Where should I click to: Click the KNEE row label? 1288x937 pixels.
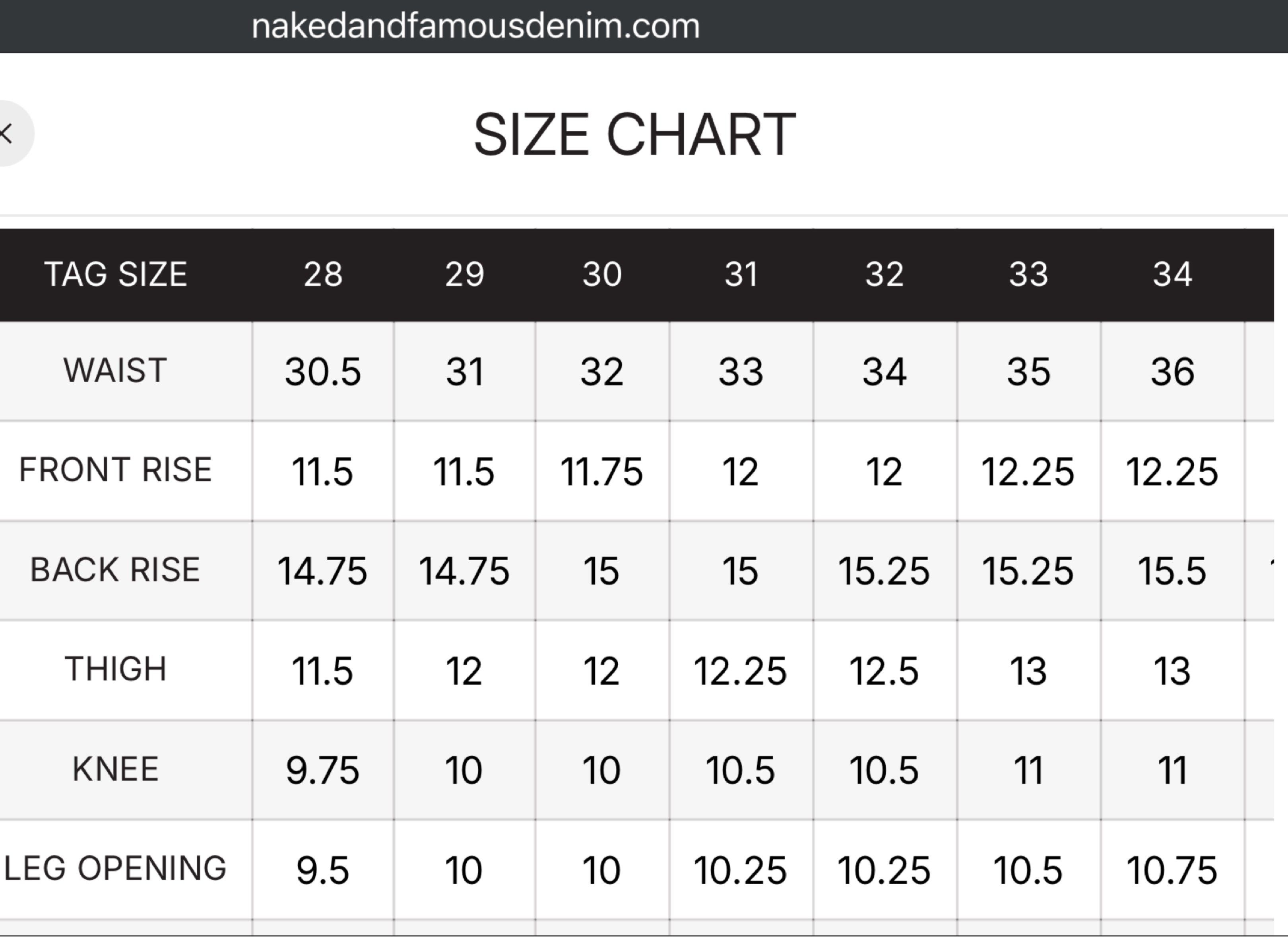(x=115, y=770)
